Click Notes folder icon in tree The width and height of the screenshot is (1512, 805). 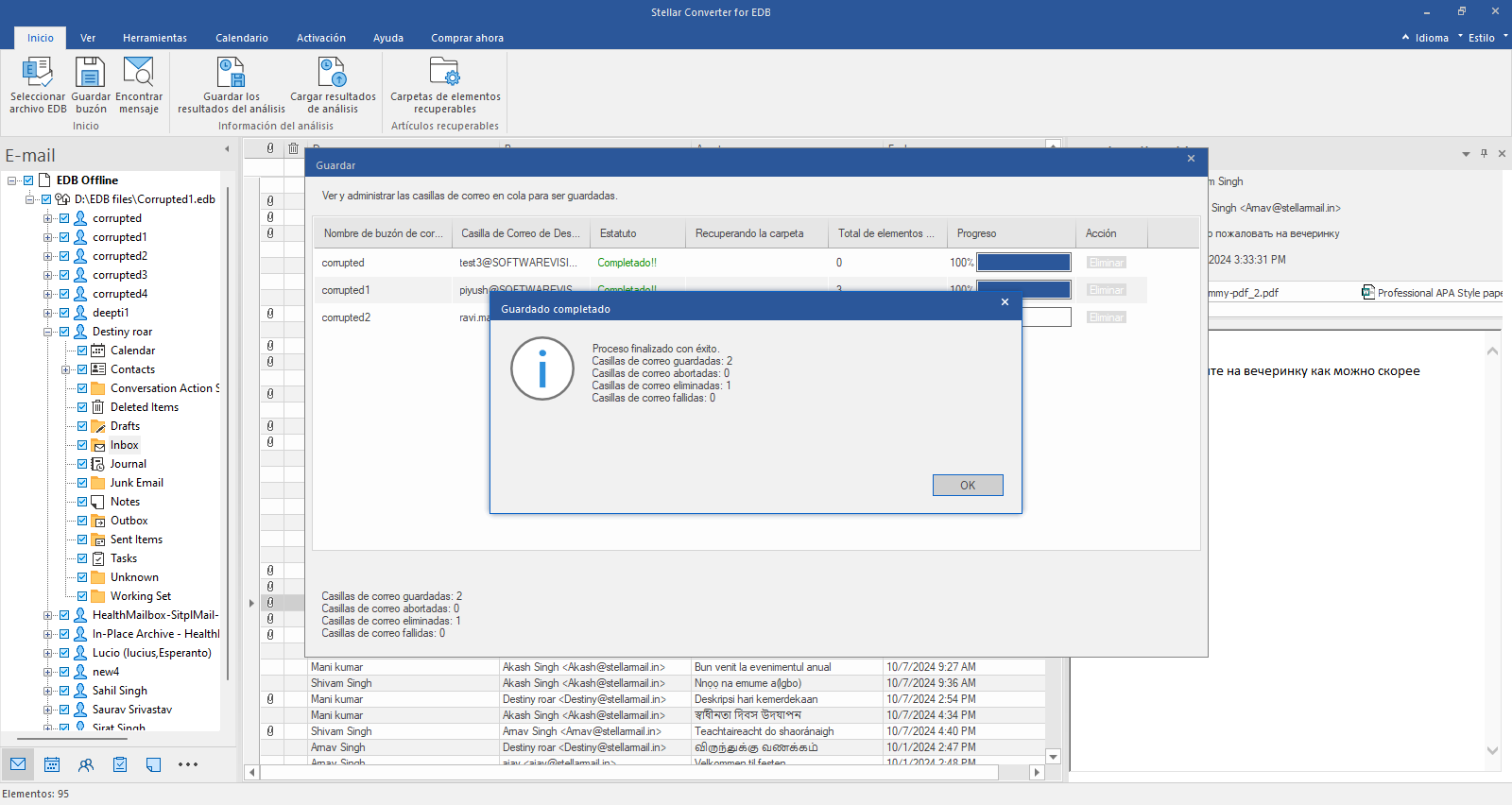coord(98,502)
